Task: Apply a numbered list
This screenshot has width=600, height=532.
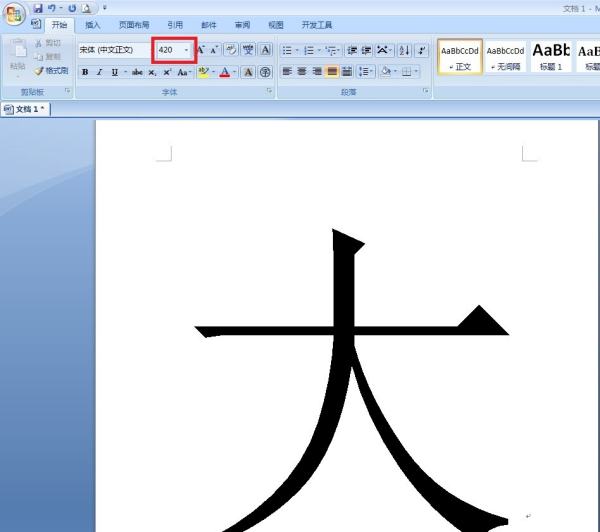Action: [309, 50]
